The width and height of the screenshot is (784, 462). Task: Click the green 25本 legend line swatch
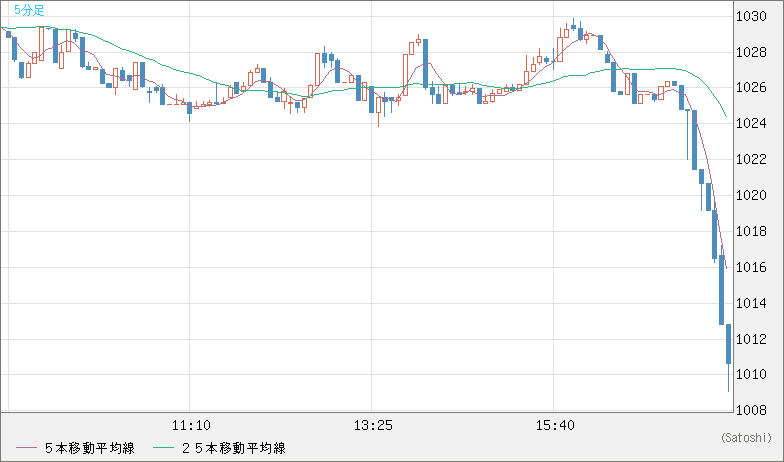pos(166,448)
